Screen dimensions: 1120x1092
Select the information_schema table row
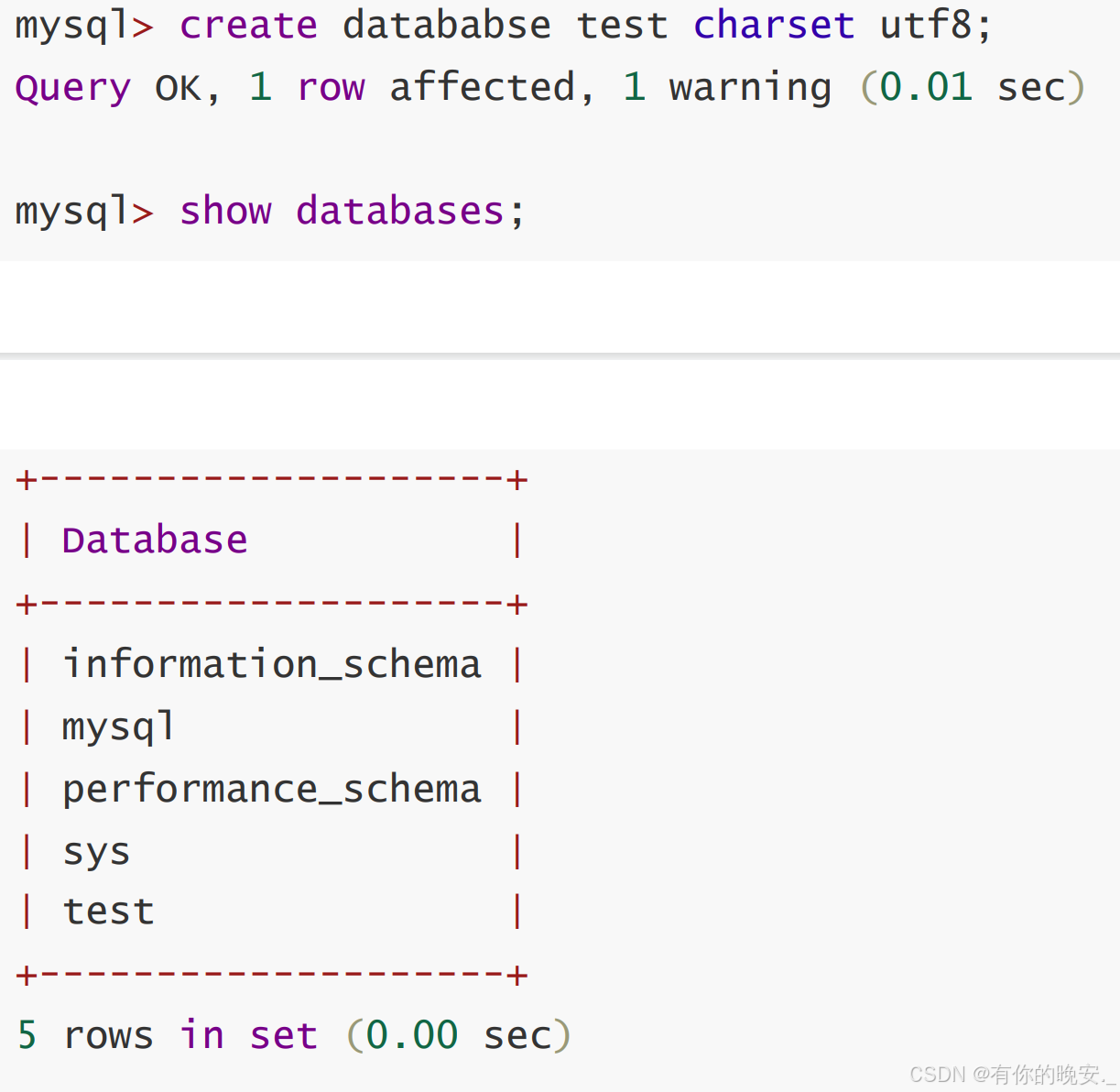[x=271, y=664]
